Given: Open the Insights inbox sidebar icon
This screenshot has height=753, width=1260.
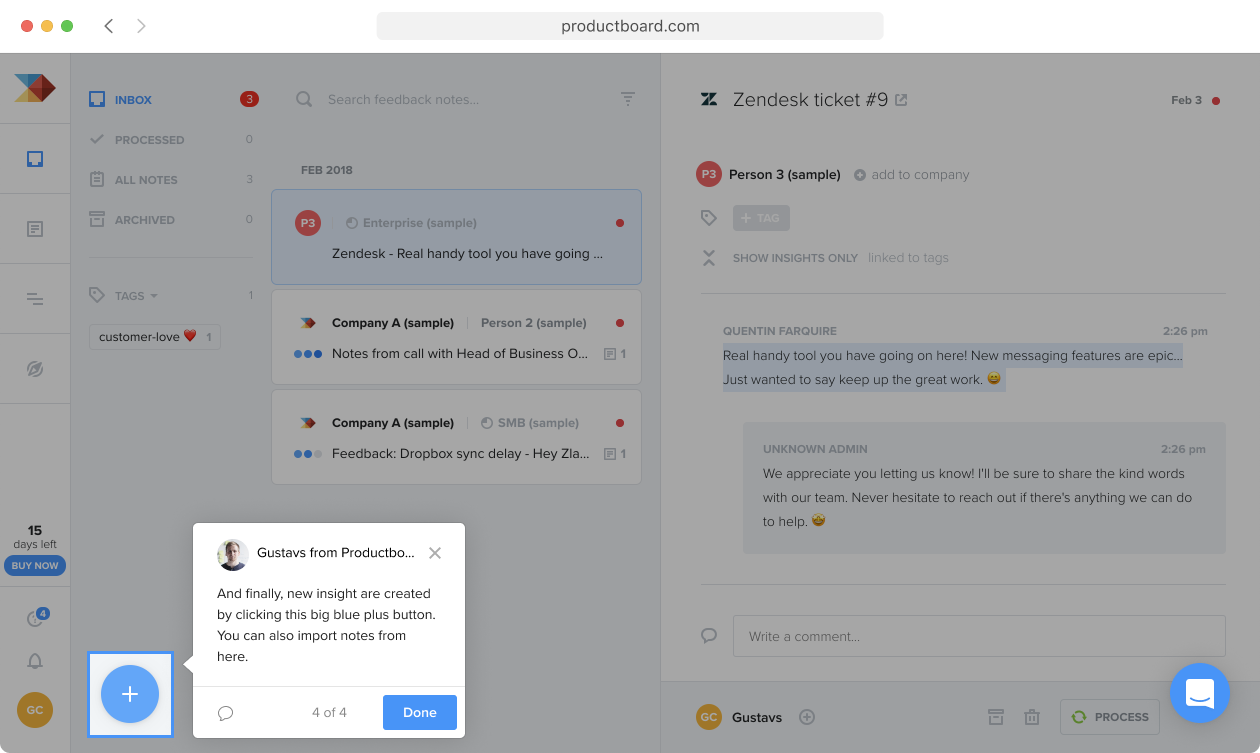Looking at the screenshot, I should [35, 158].
